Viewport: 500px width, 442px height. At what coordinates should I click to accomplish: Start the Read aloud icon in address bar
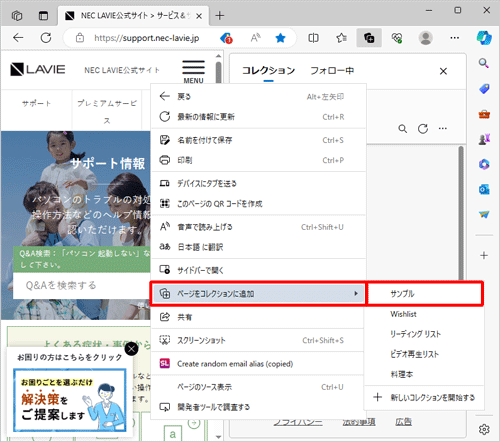tap(255, 38)
